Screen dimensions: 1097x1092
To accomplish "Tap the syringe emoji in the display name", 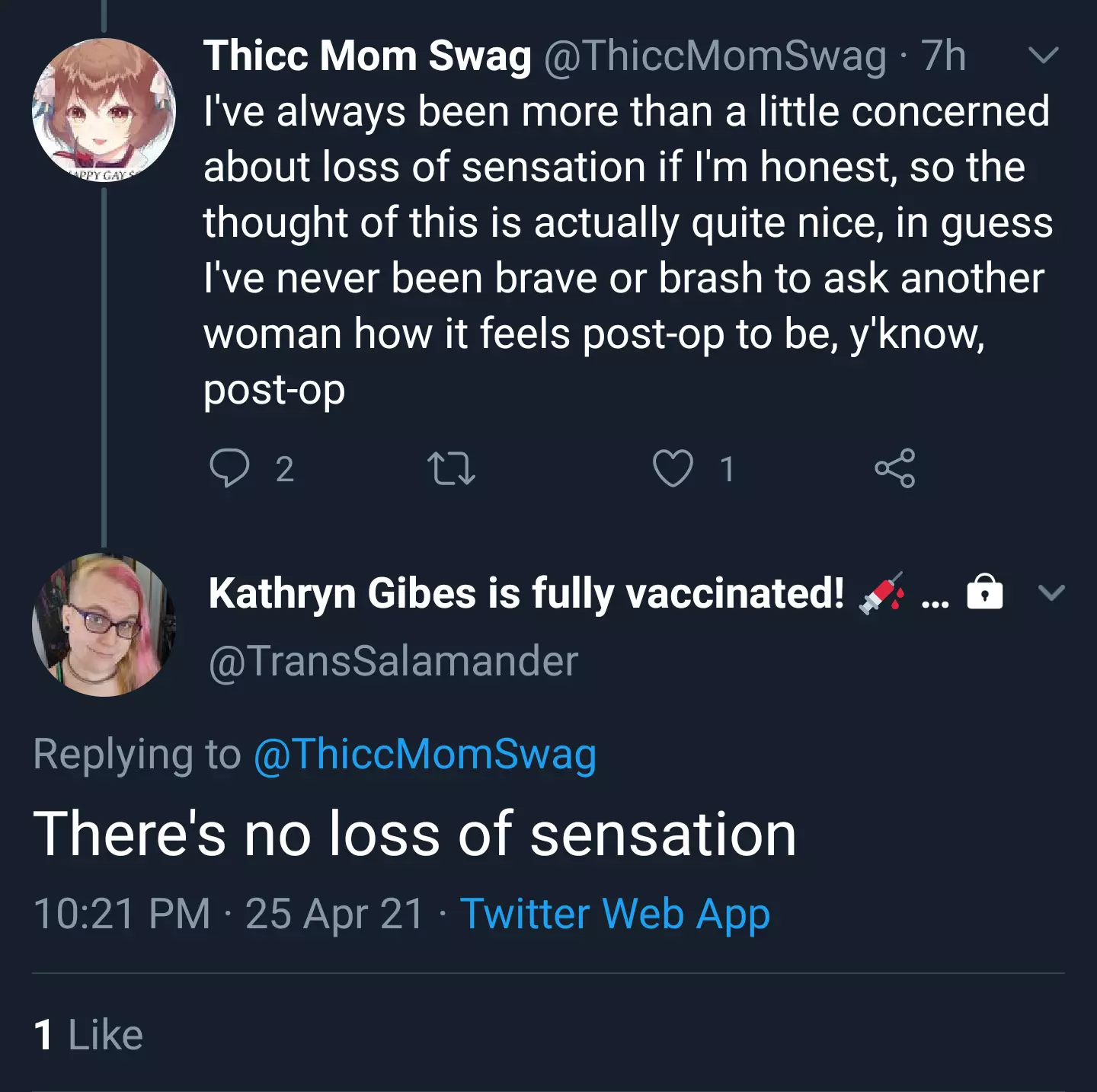I will tap(882, 592).
